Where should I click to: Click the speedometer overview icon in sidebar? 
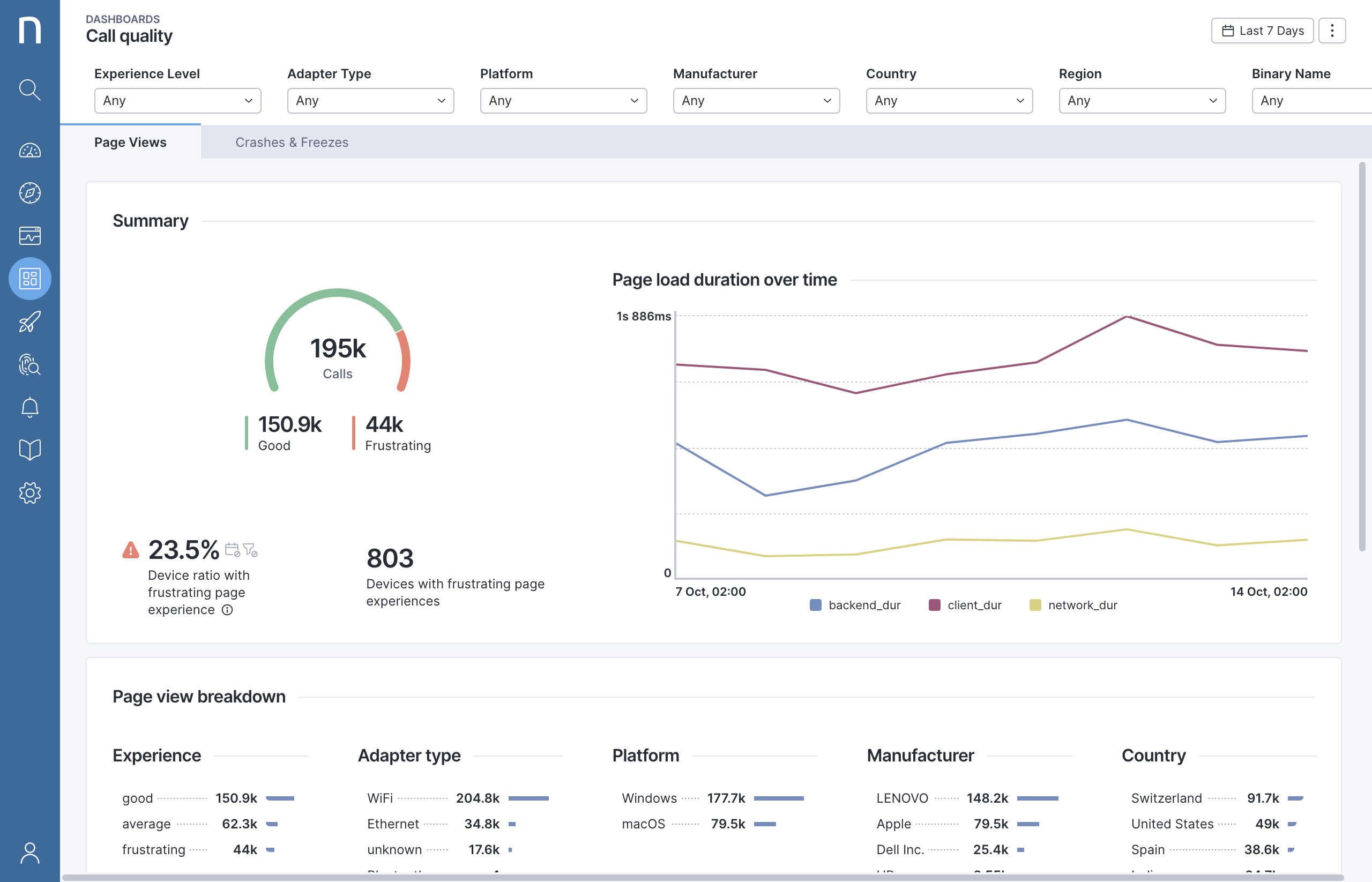click(30, 151)
